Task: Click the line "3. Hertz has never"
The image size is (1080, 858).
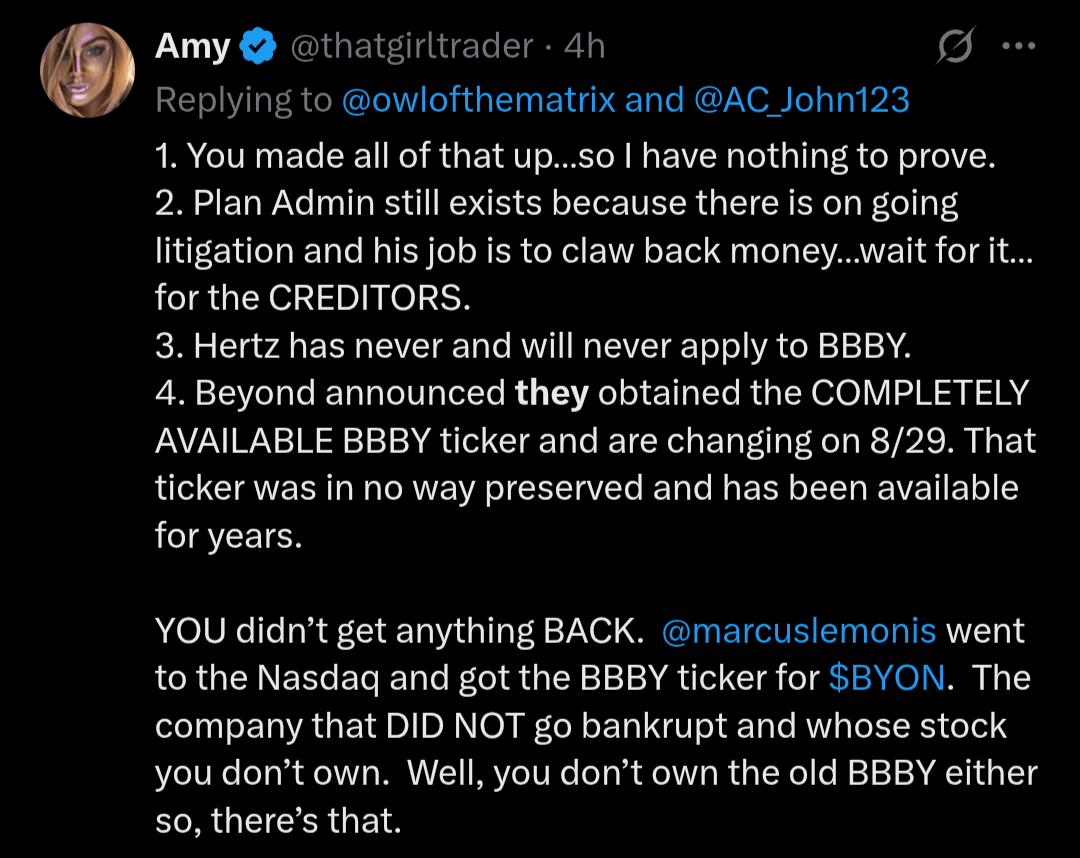Action: coord(533,346)
